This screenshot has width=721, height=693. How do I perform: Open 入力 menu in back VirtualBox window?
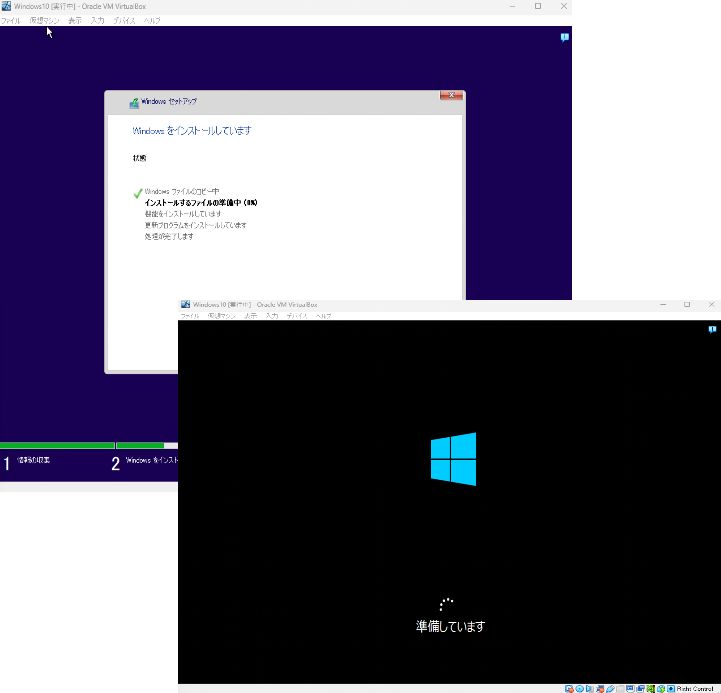[x=97, y=21]
